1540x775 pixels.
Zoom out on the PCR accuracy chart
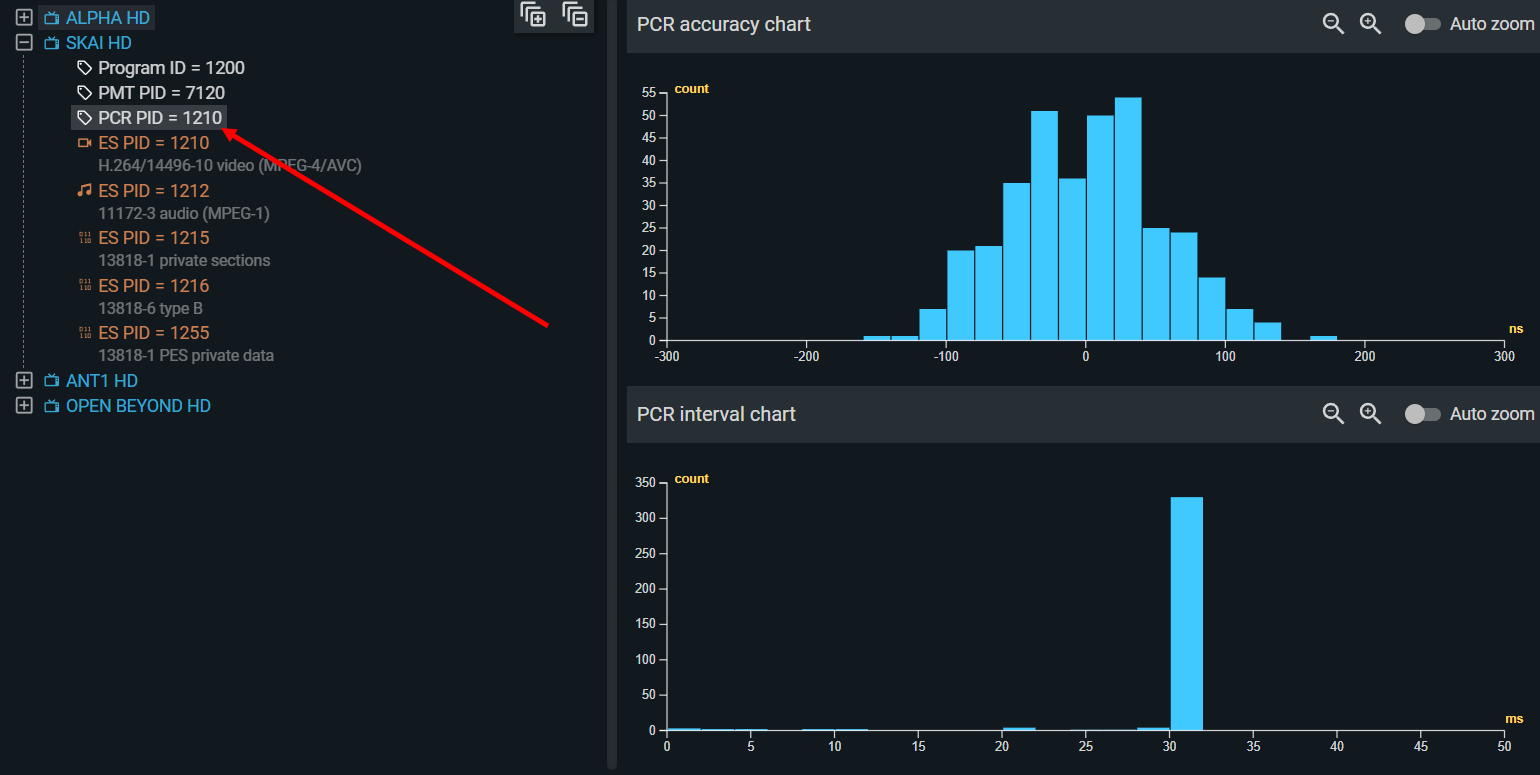click(x=1333, y=24)
